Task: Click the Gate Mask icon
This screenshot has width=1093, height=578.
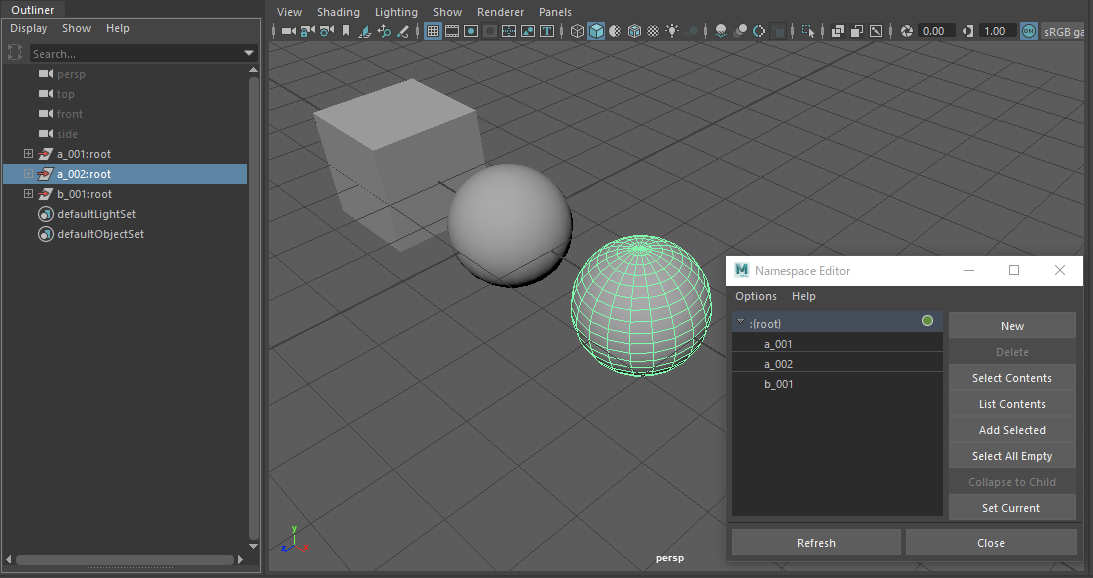Action: [490, 31]
